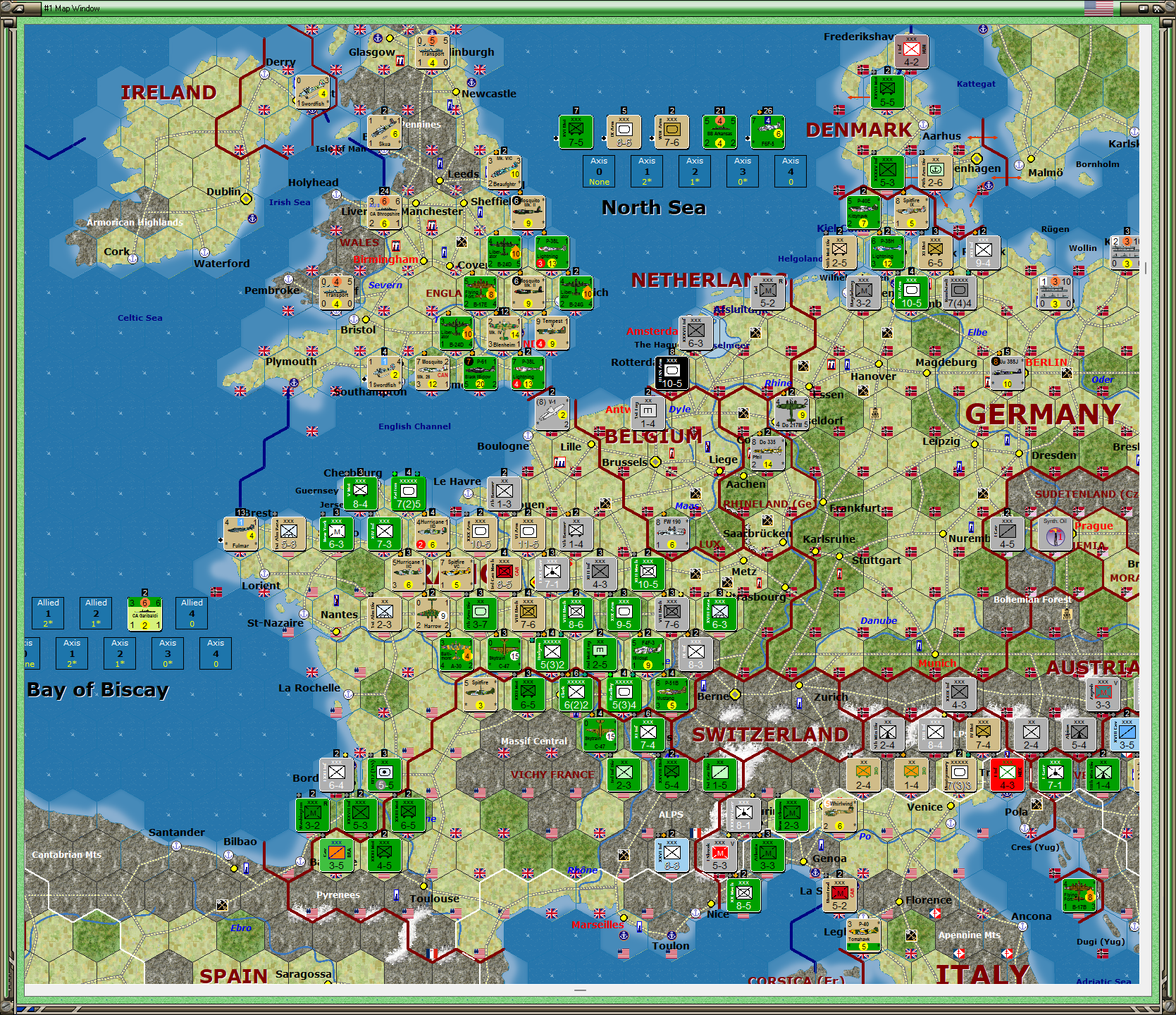The height and width of the screenshot is (1015, 1176).
Task: Click the La Rochelle city label
Action: click(x=309, y=688)
